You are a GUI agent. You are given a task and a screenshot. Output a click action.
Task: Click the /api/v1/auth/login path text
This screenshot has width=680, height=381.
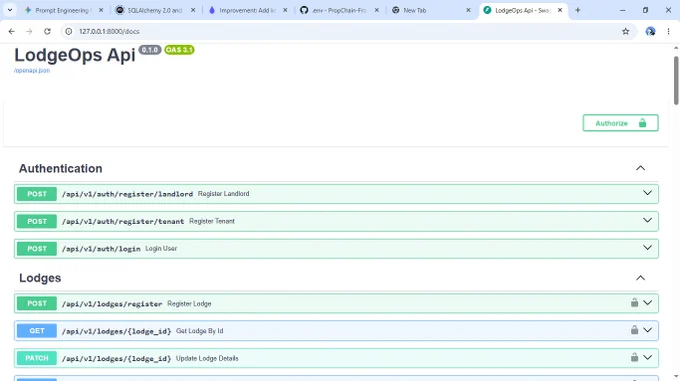101,249
